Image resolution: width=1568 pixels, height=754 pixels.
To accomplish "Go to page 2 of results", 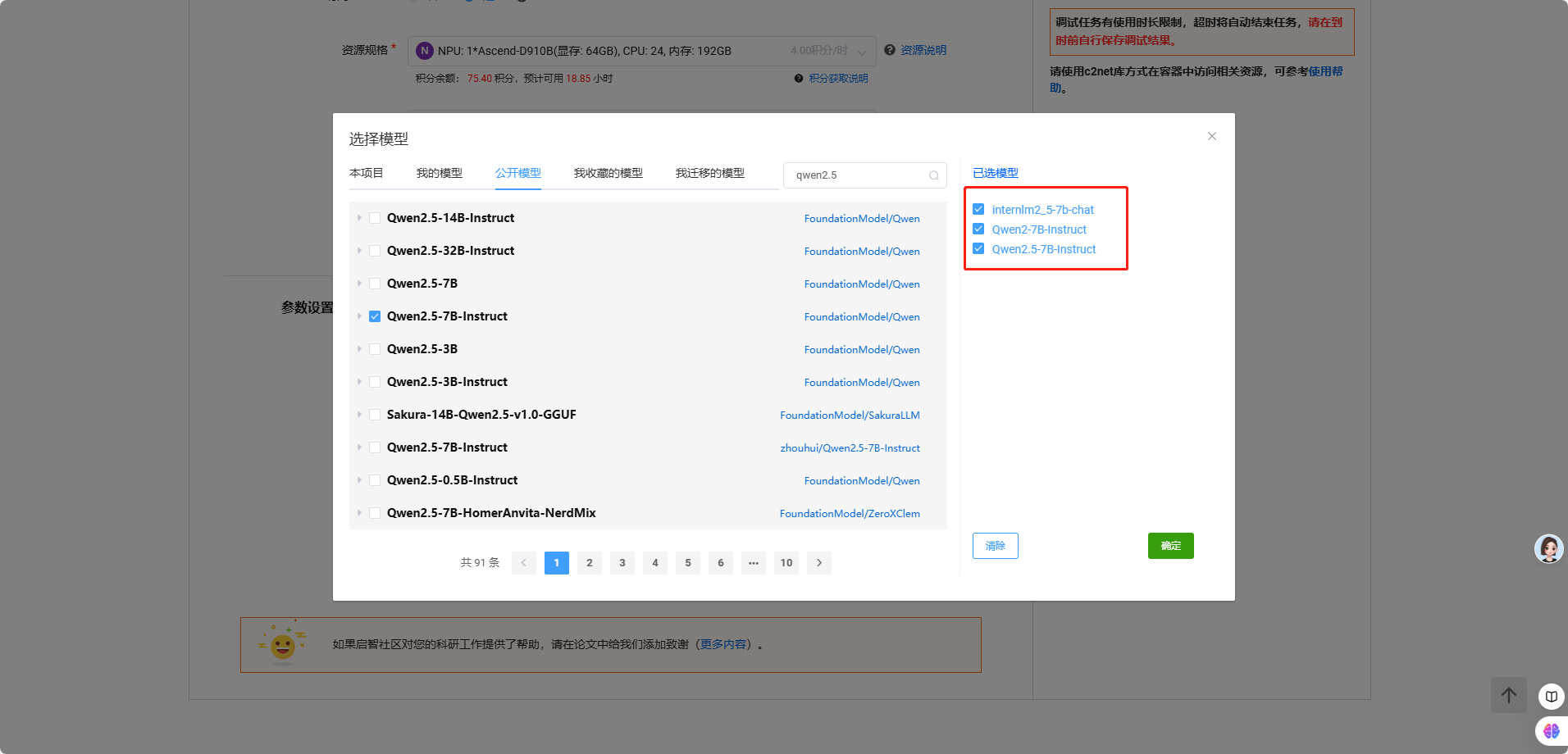I will pos(589,563).
